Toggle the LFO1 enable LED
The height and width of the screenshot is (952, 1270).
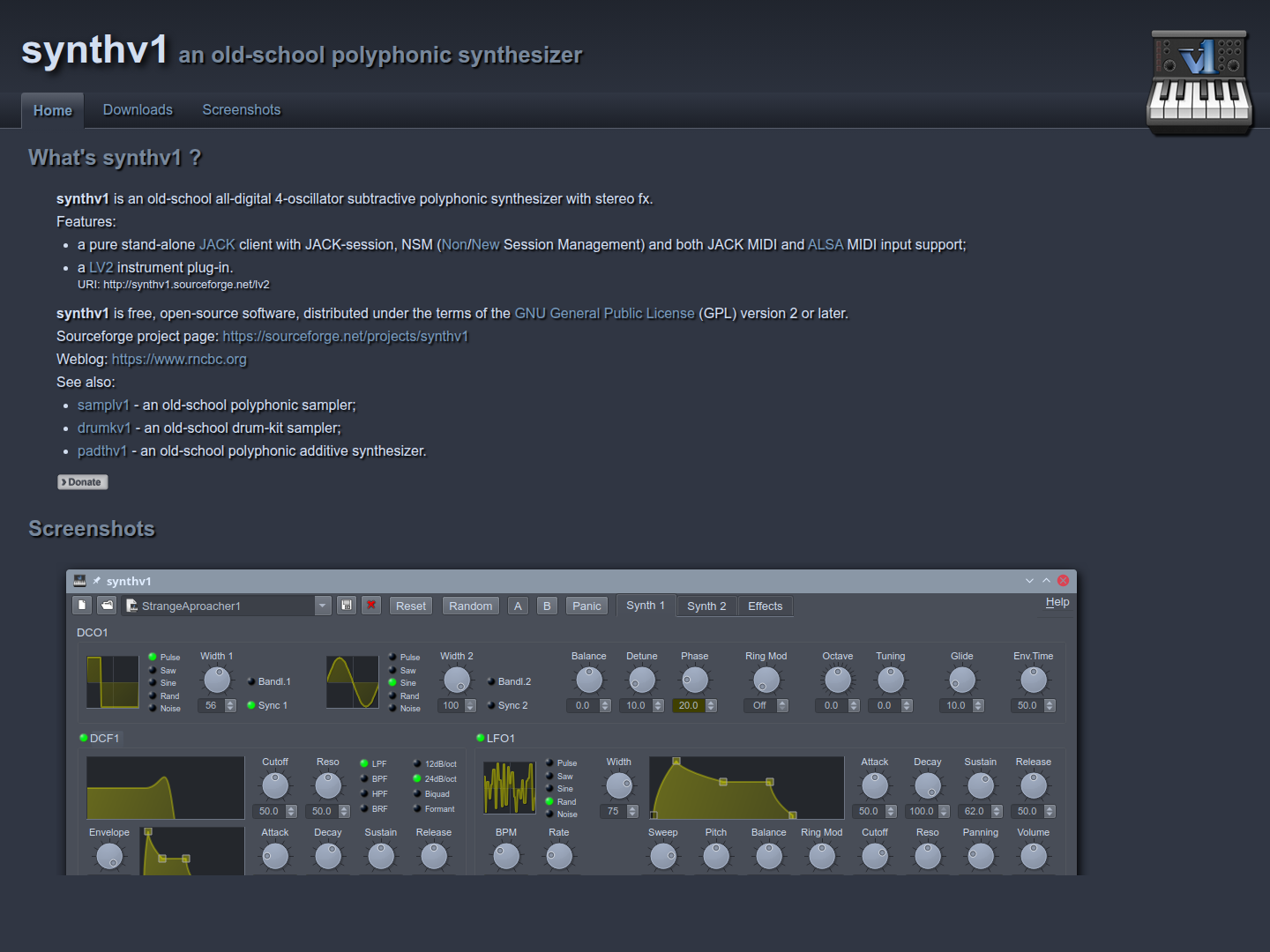click(x=481, y=738)
